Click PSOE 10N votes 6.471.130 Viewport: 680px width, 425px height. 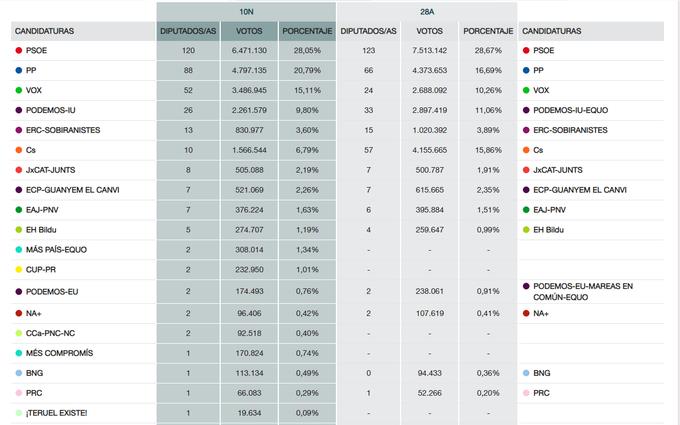pyautogui.click(x=249, y=50)
